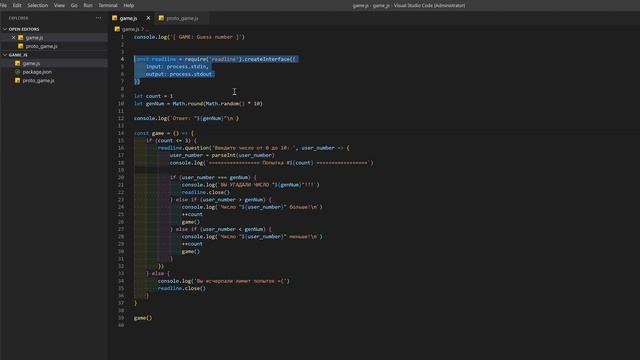Open the View menu
The height and width of the screenshot is (360, 640).
click(x=60, y=5)
